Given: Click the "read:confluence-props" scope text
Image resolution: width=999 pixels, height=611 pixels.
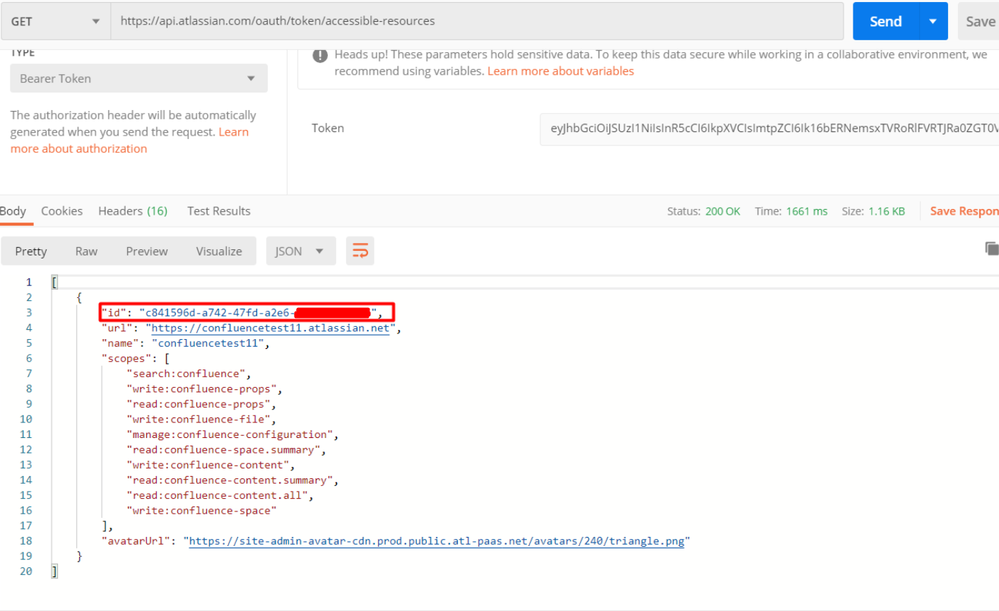Looking at the screenshot, I should [198, 405].
